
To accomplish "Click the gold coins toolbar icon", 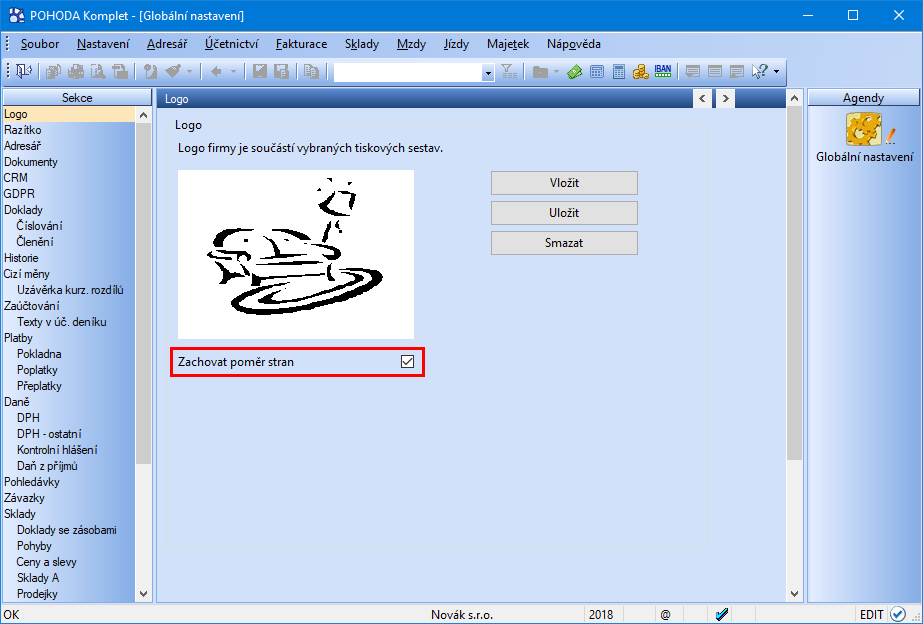I will pos(640,72).
